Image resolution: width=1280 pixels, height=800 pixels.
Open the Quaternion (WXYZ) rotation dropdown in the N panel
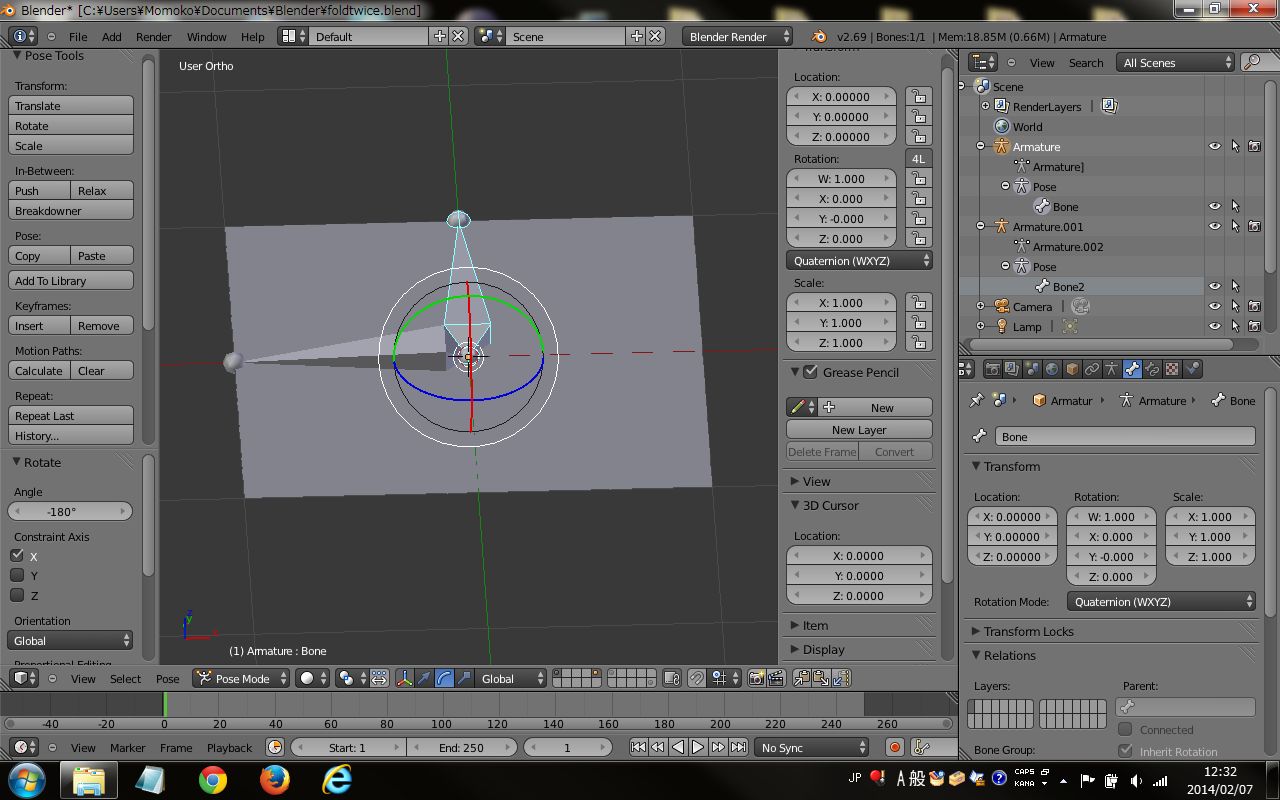859,260
